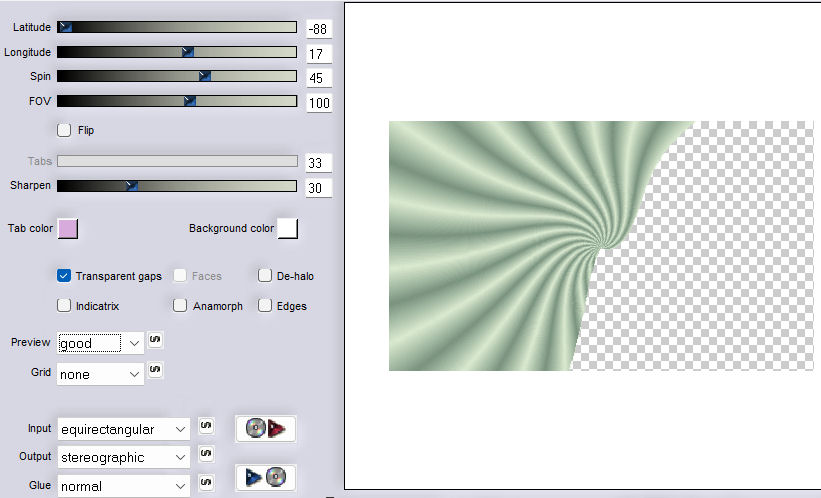Image resolution: width=821 pixels, height=498 pixels.
Task: Expand the Input projection dropdown showing equirectangular
Action: click(x=123, y=429)
